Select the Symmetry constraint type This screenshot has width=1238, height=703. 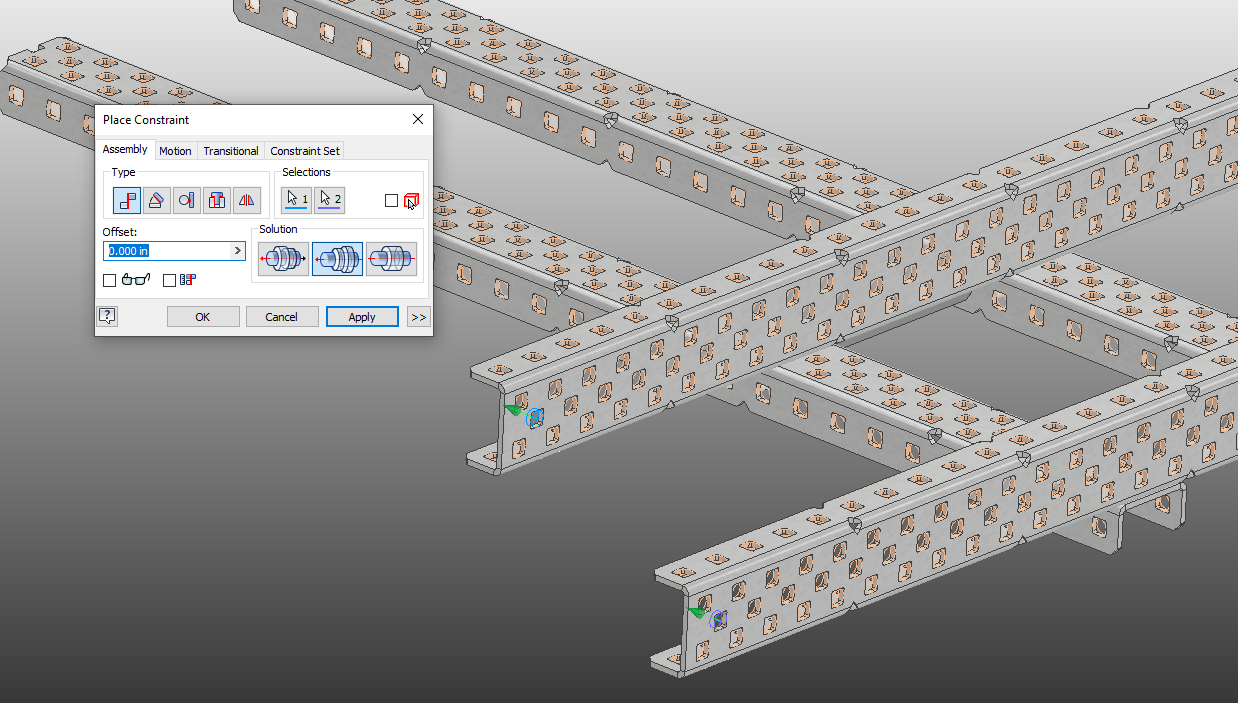(247, 200)
